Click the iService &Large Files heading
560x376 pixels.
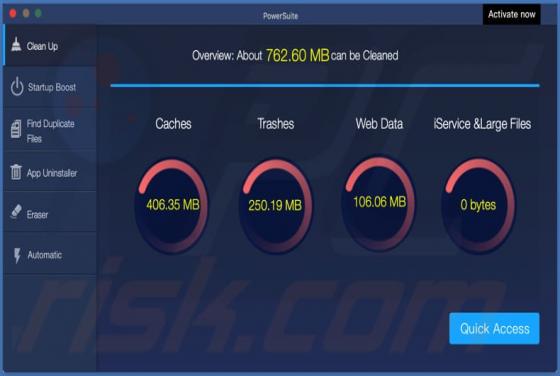point(482,124)
